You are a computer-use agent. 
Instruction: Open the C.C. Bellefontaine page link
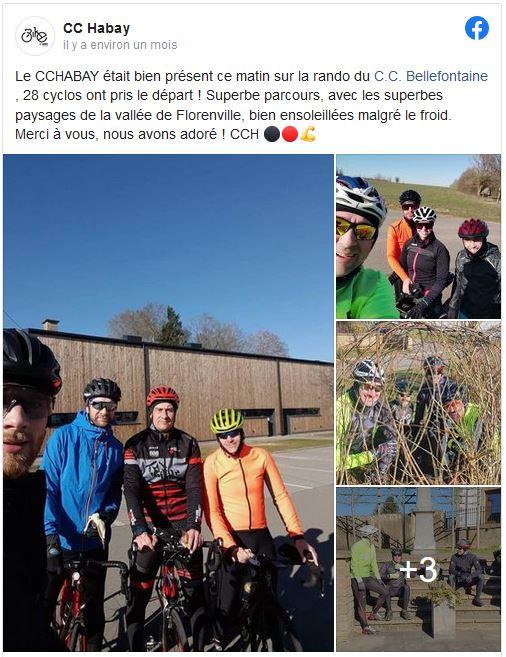431,76
